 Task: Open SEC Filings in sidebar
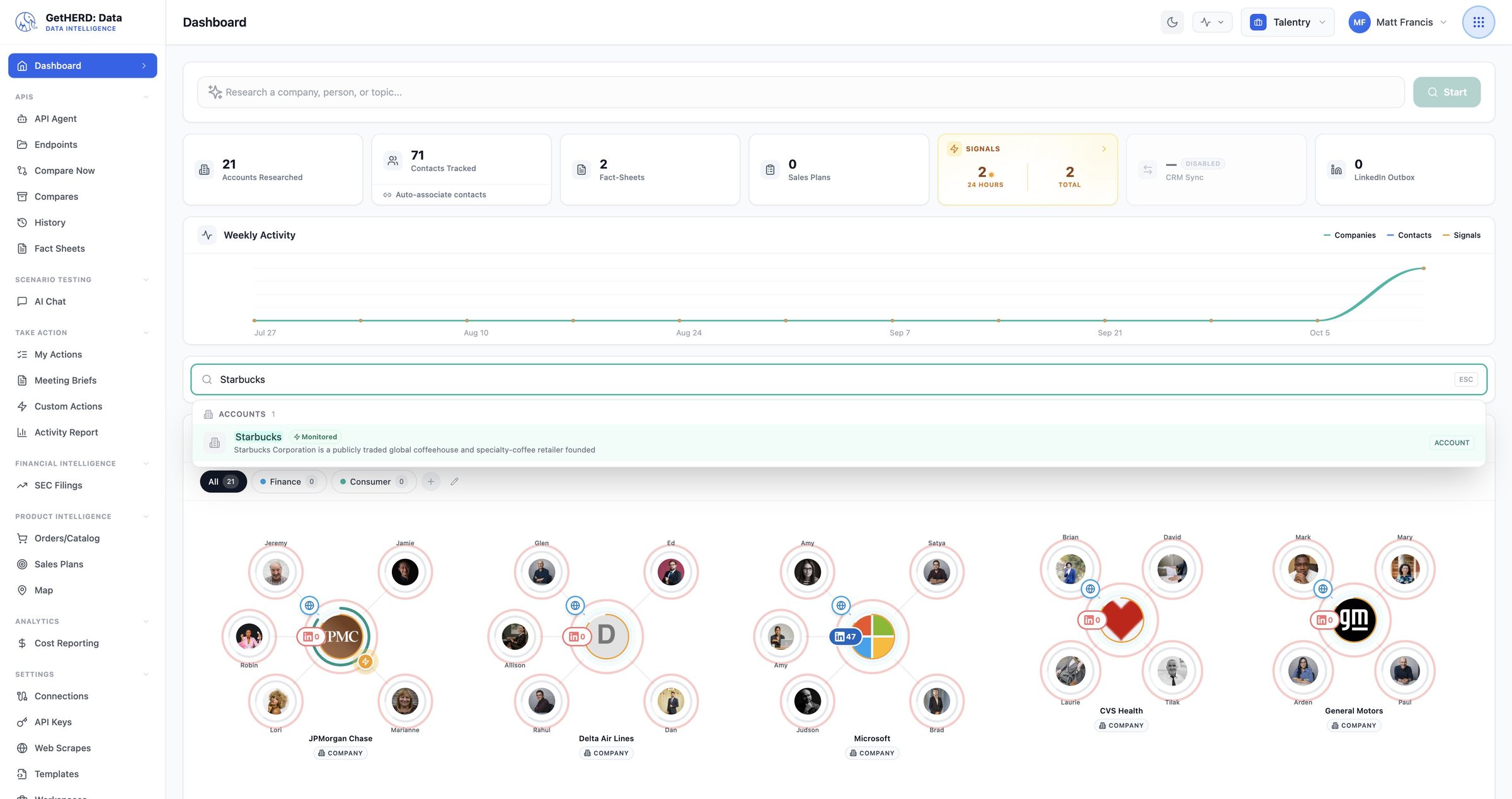pos(83,485)
